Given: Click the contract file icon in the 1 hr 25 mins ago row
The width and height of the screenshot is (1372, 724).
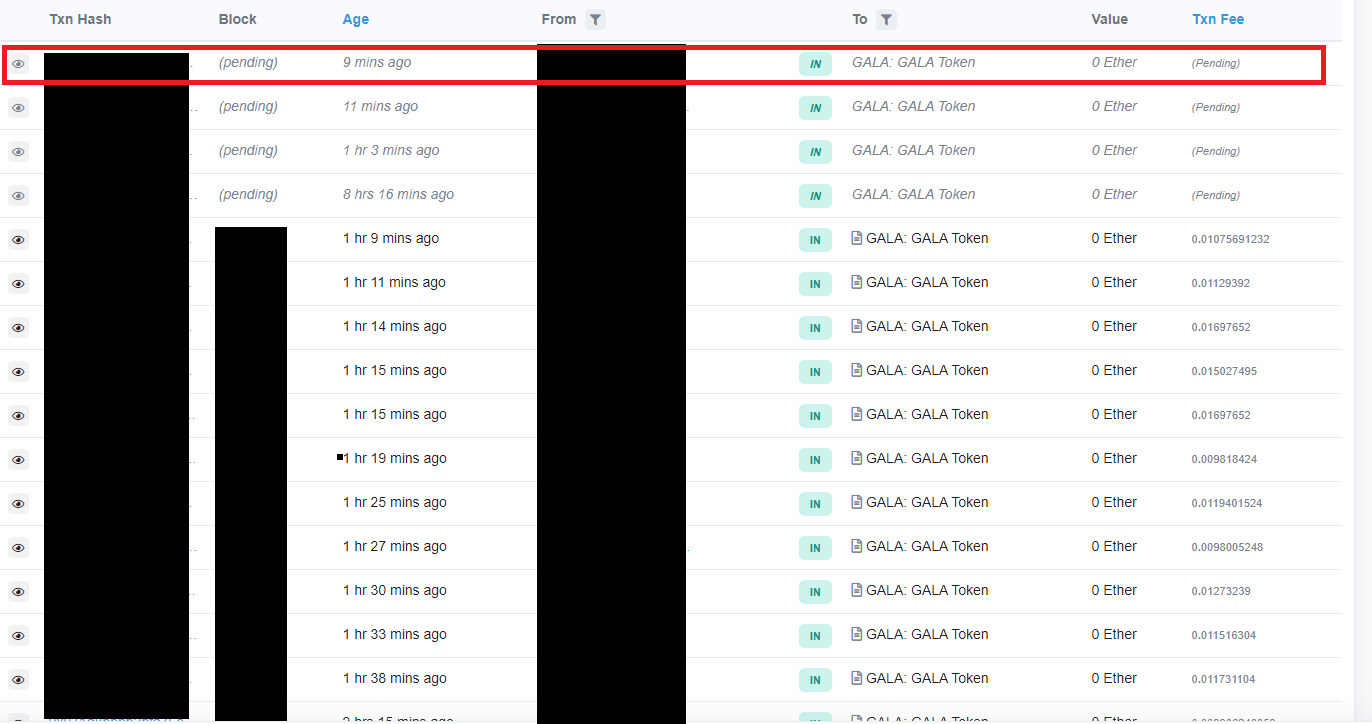Looking at the screenshot, I should (x=856, y=502).
